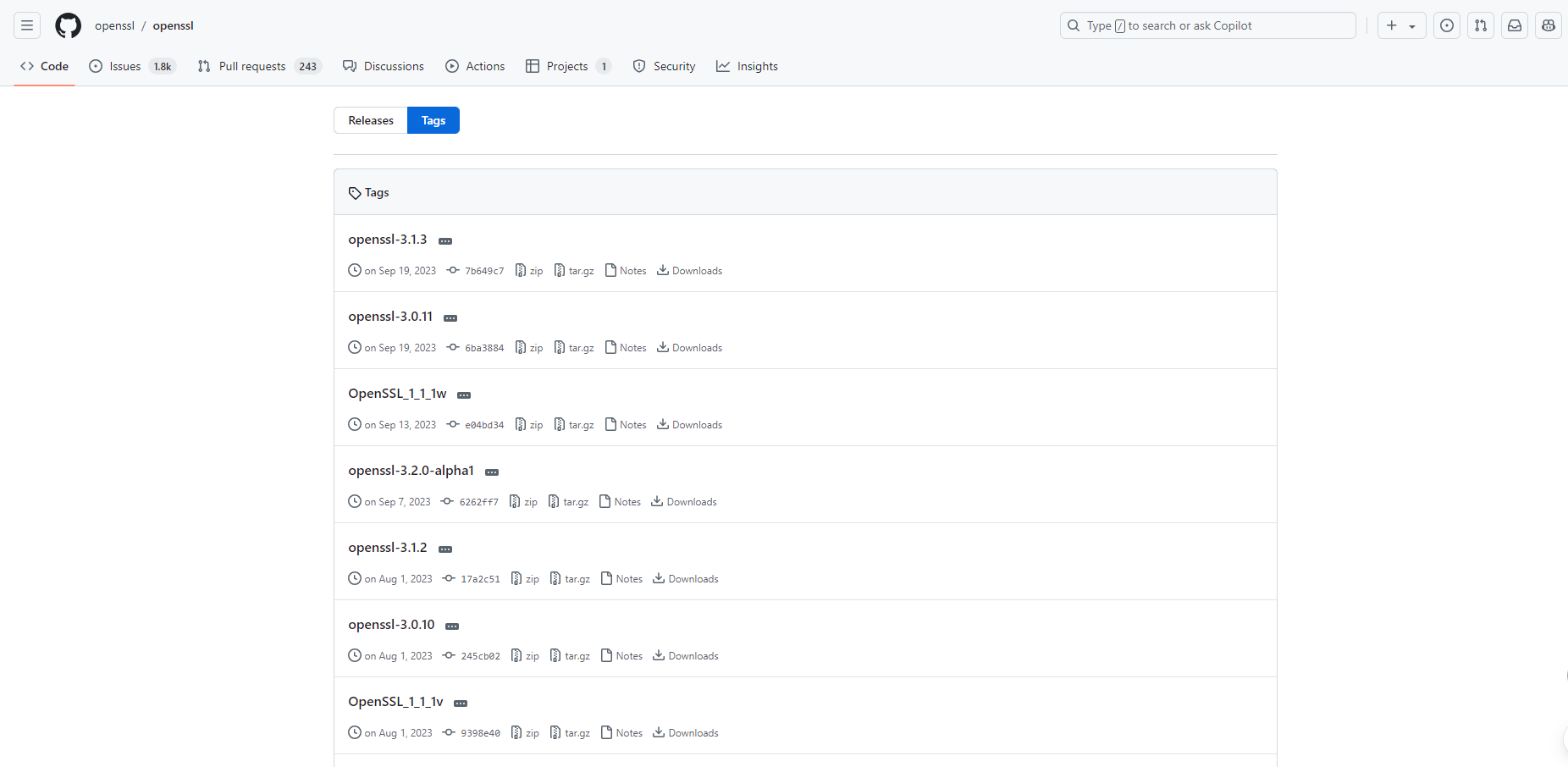The height and width of the screenshot is (767, 1568).
Task: Click the GitHub logo home icon
Action: tap(68, 25)
